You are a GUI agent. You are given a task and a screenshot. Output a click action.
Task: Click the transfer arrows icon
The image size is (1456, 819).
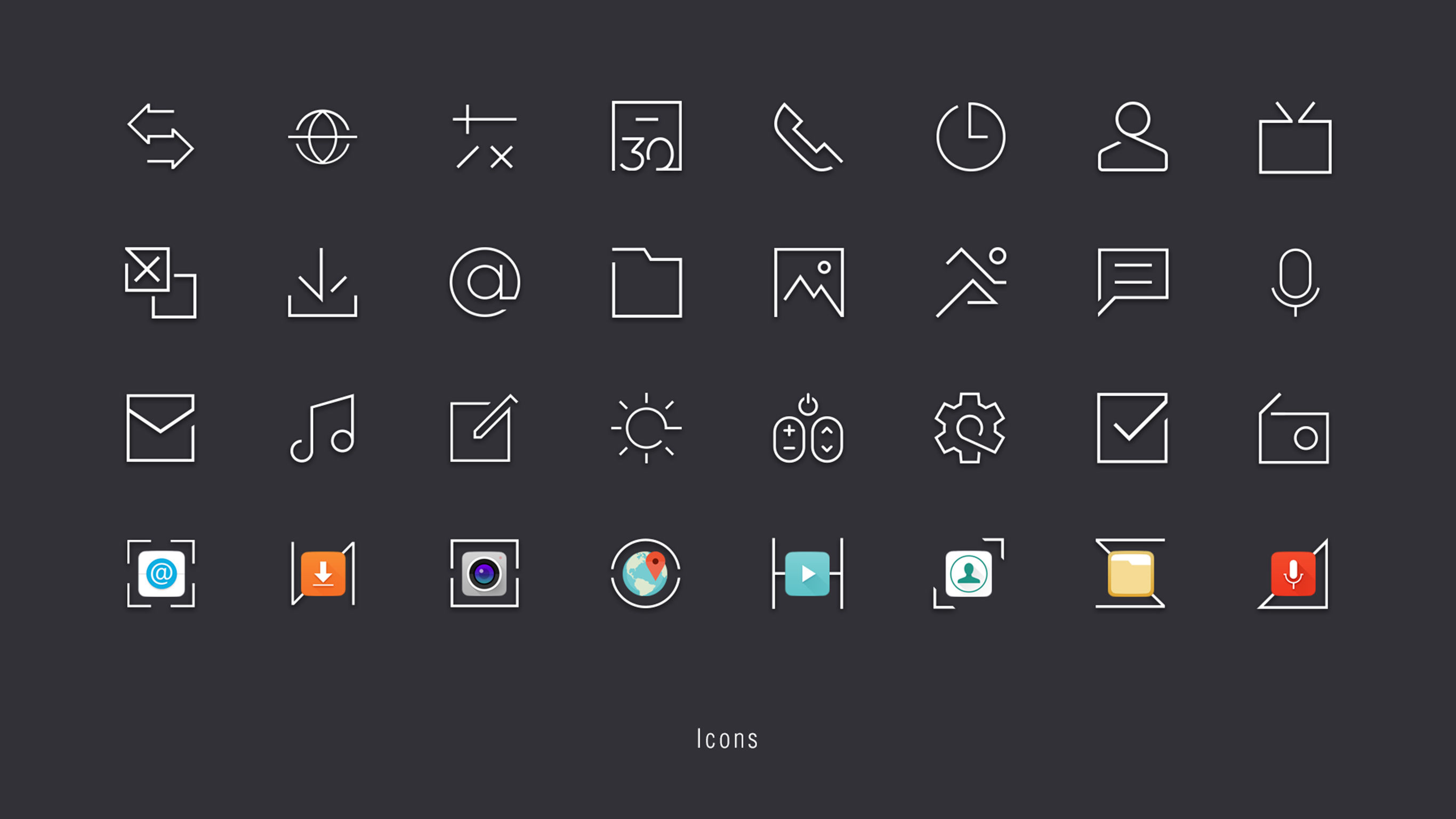[160, 136]
